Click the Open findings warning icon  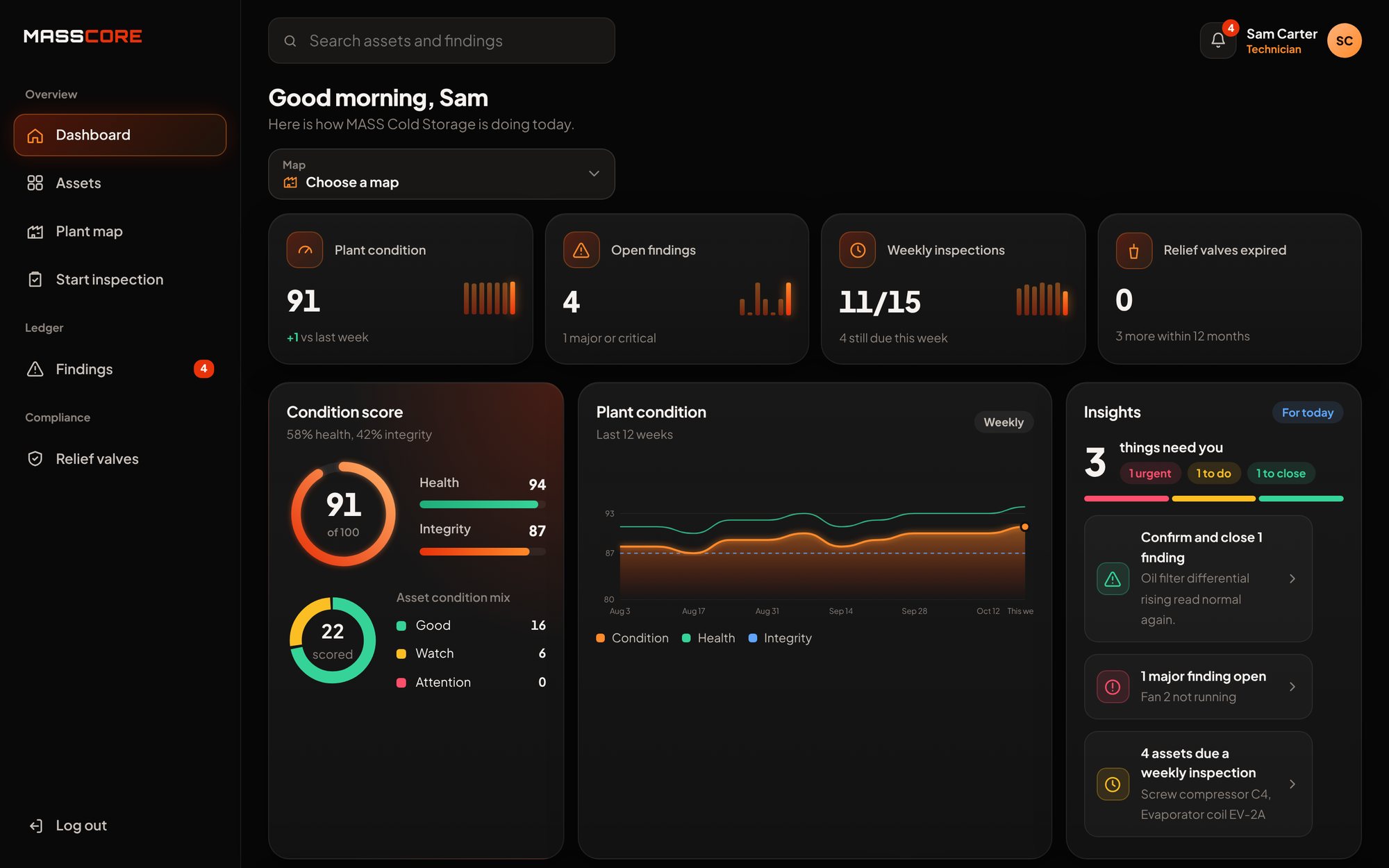coord(581,250)
